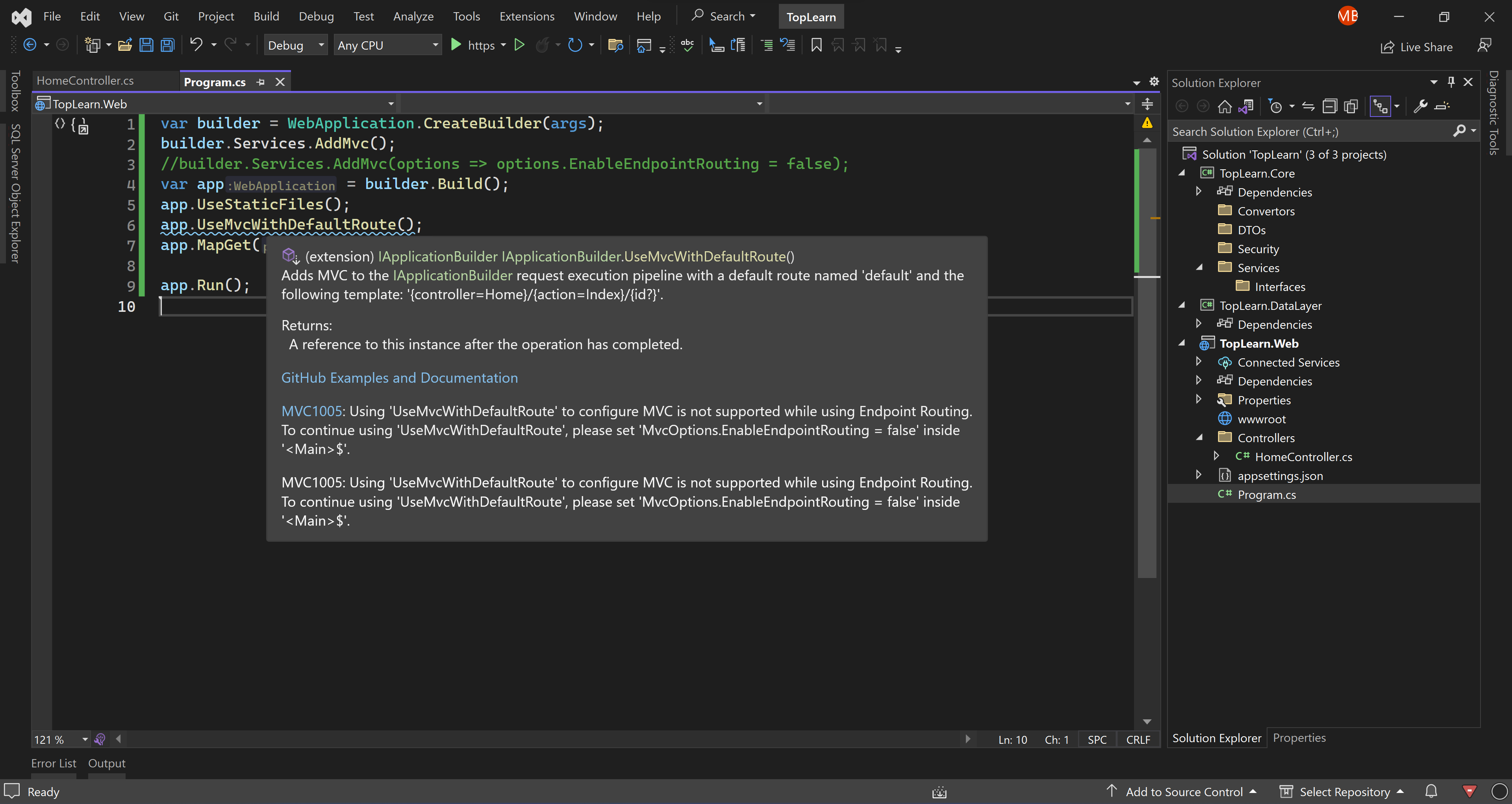Click the Toggle Bookmark icon
This screenshot has height=804, width=1512.
(x=816, y=45)
